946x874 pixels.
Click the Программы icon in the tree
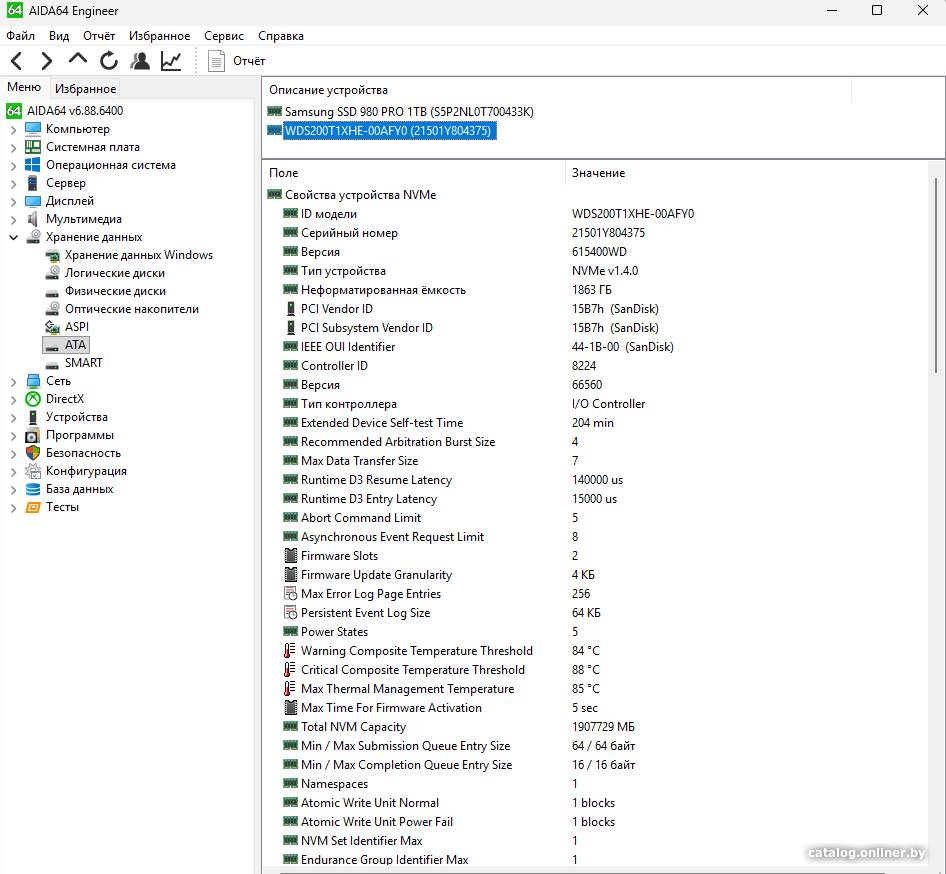33,435
